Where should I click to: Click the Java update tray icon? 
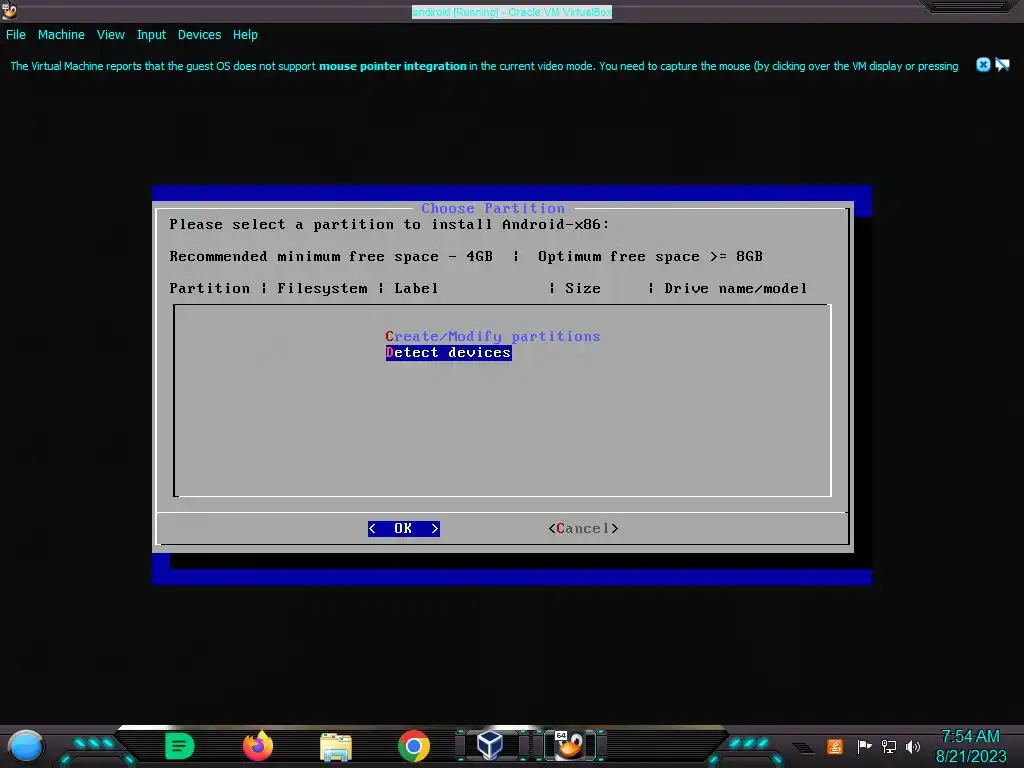(x=835, y=746)
